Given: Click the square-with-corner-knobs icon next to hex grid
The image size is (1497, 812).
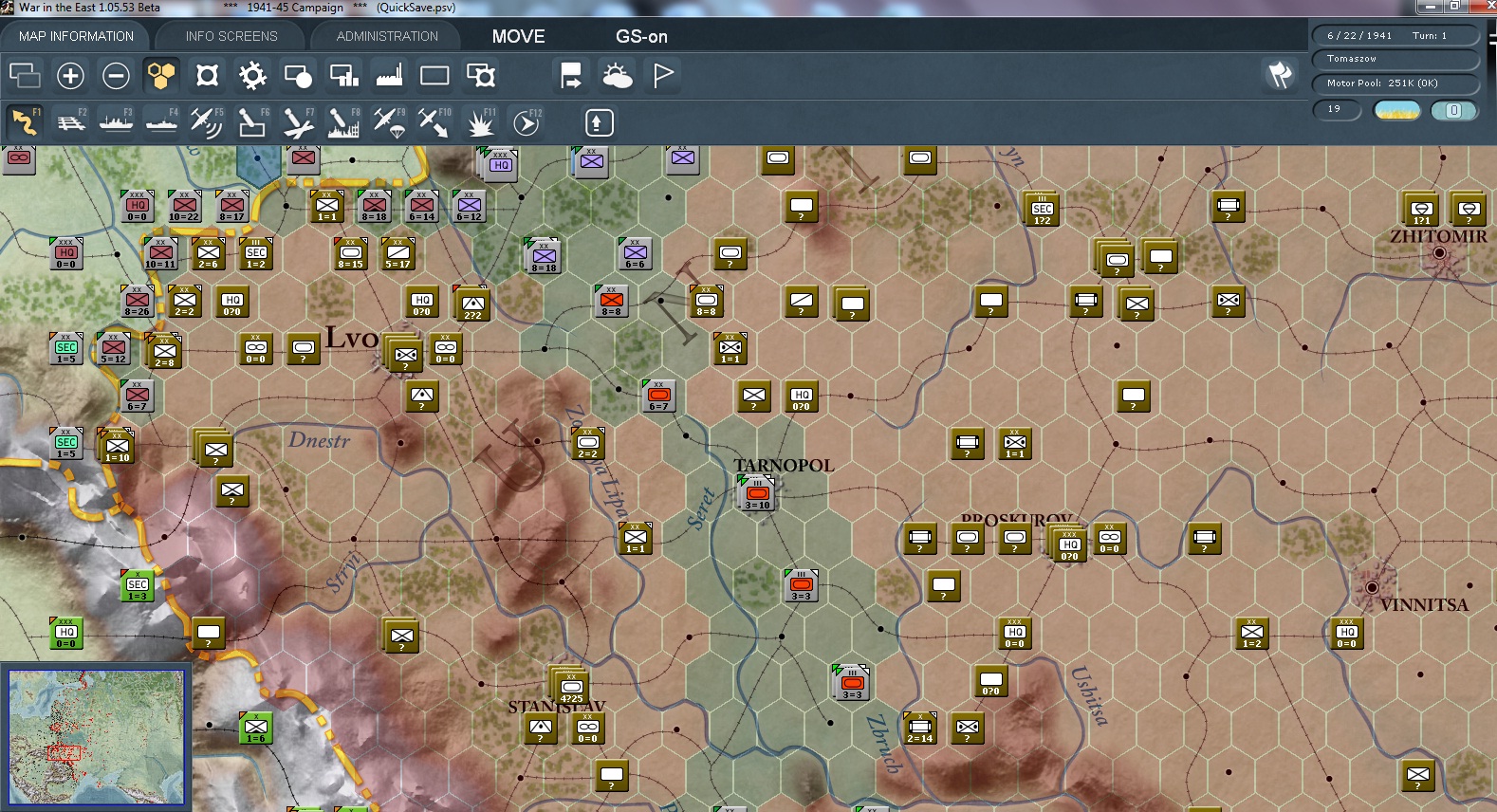Looking at the screenshot, I should tap(207, 75).
